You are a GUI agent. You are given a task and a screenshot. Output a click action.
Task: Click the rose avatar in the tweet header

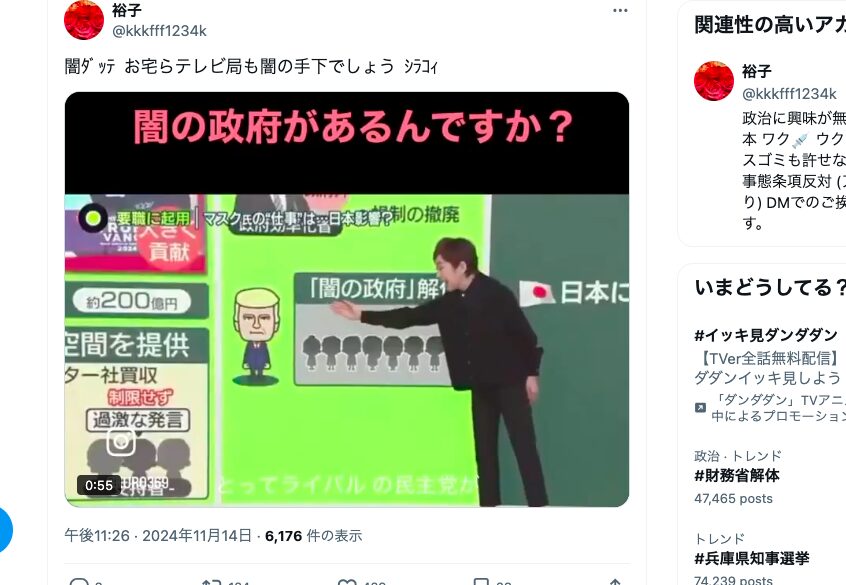click(84, 20)
